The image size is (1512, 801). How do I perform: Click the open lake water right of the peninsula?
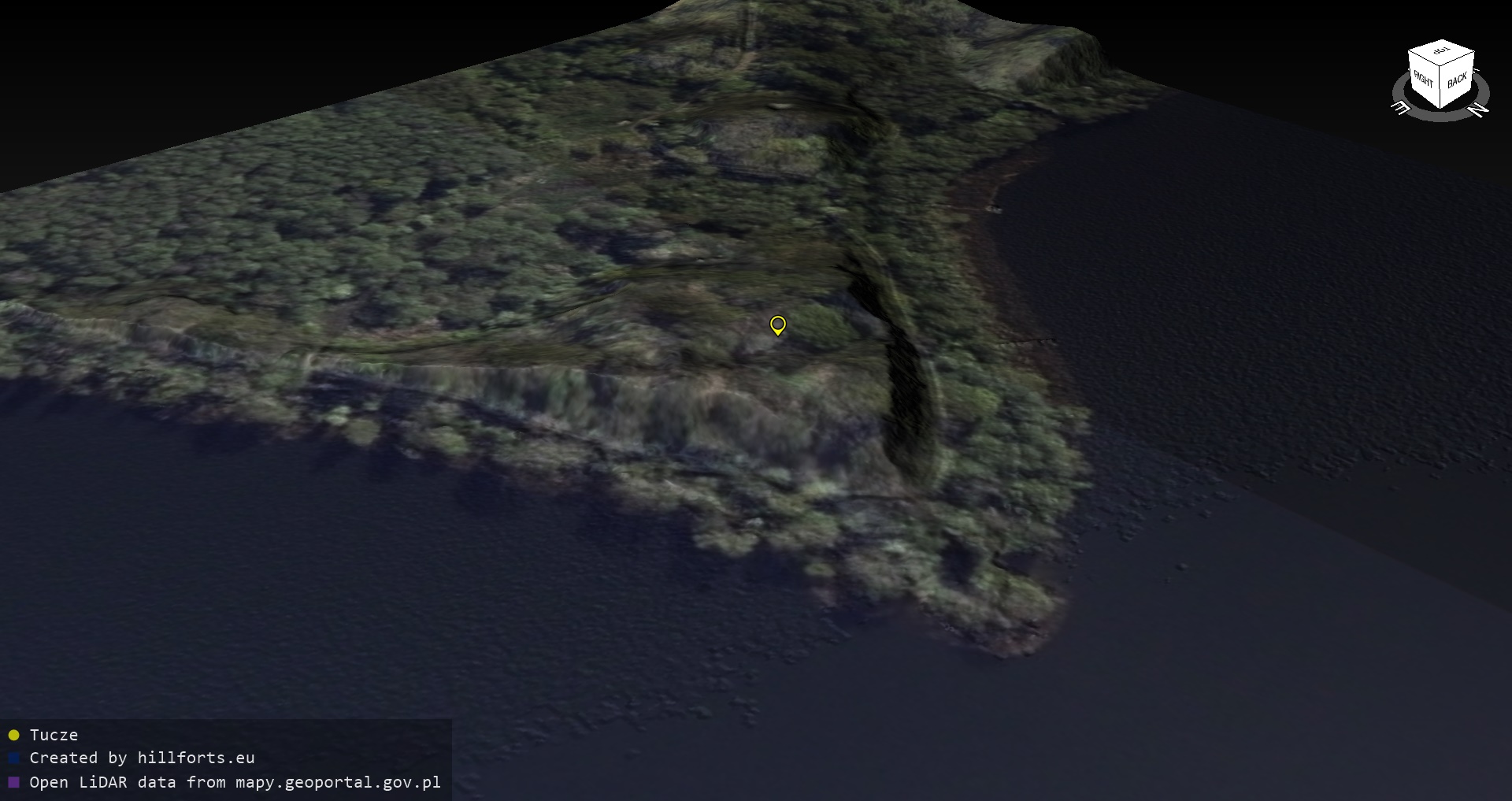1260,354
